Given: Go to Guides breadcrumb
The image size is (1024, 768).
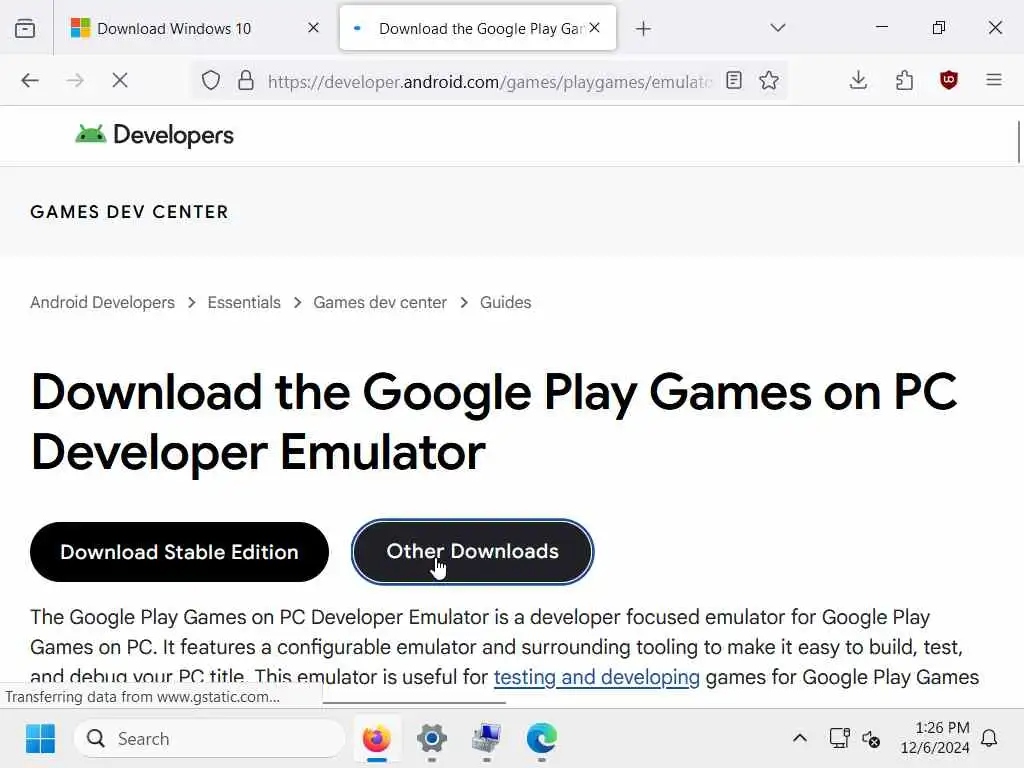Looking at the screenshot, I should pyautogui.click(x=505, y=302).
